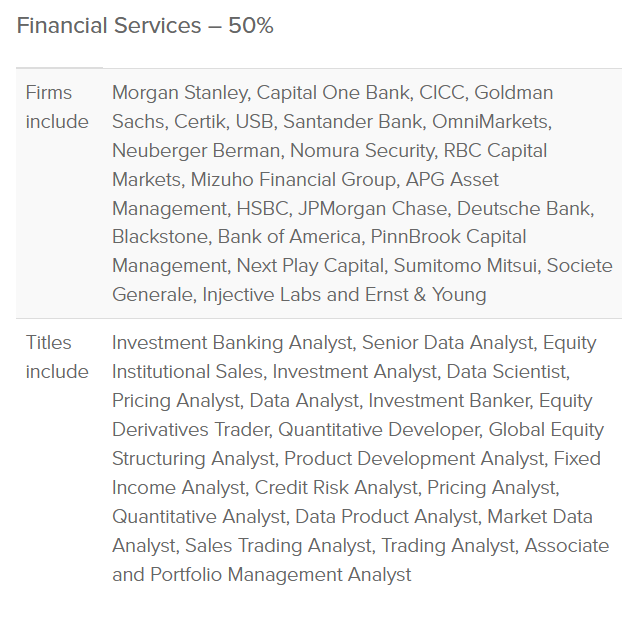Image resolution: width=636 pixels, height=624 pixels.
Task: Click the text 'Sumitomo Mitsui'
Action: 466,266
